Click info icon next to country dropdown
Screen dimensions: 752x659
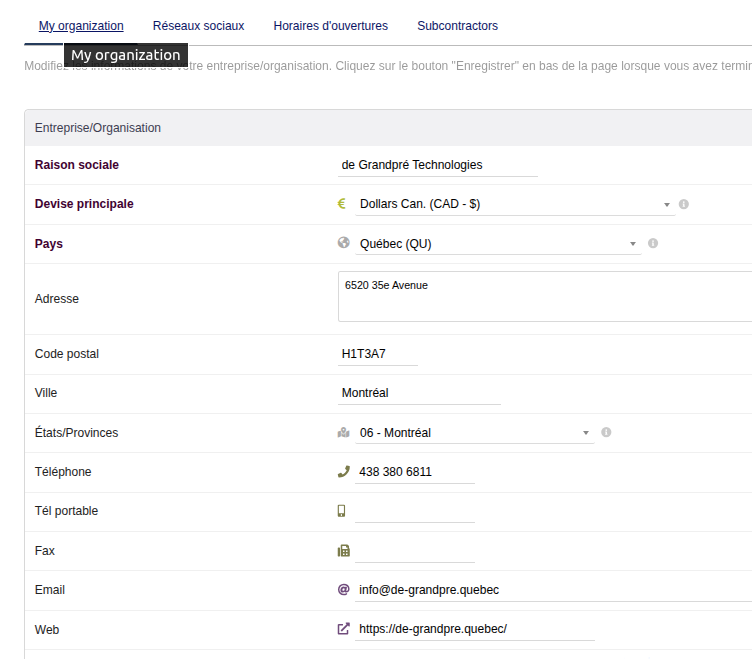coord(653,243)
